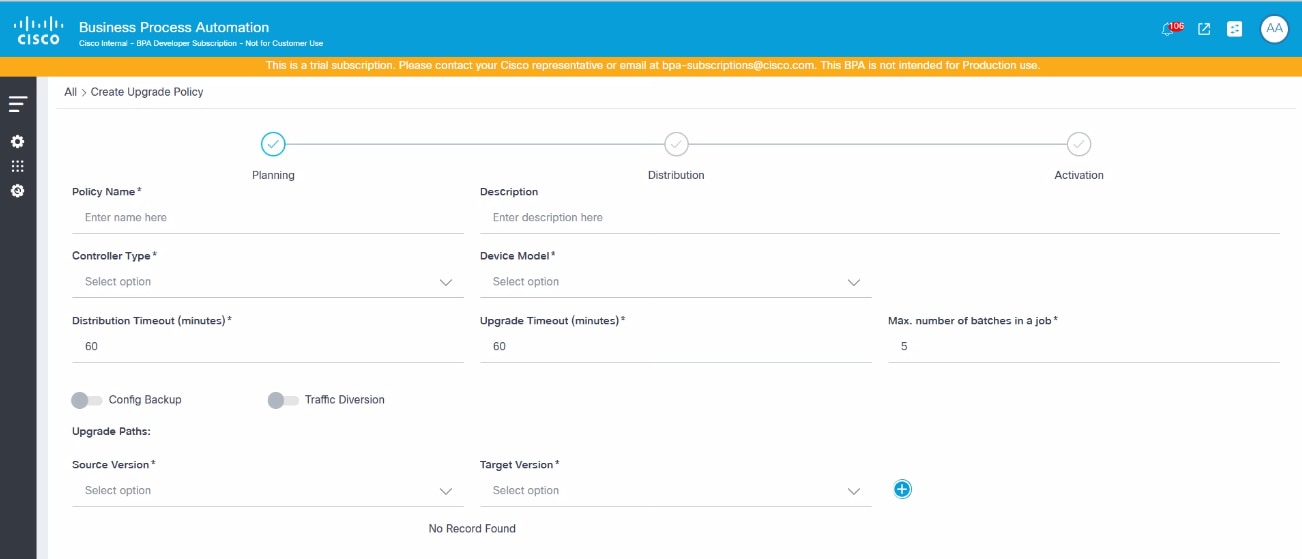Screen dimensions: 1302x559
Task: Open the Controller Type dropdown
Action: [x=267, y=282]
